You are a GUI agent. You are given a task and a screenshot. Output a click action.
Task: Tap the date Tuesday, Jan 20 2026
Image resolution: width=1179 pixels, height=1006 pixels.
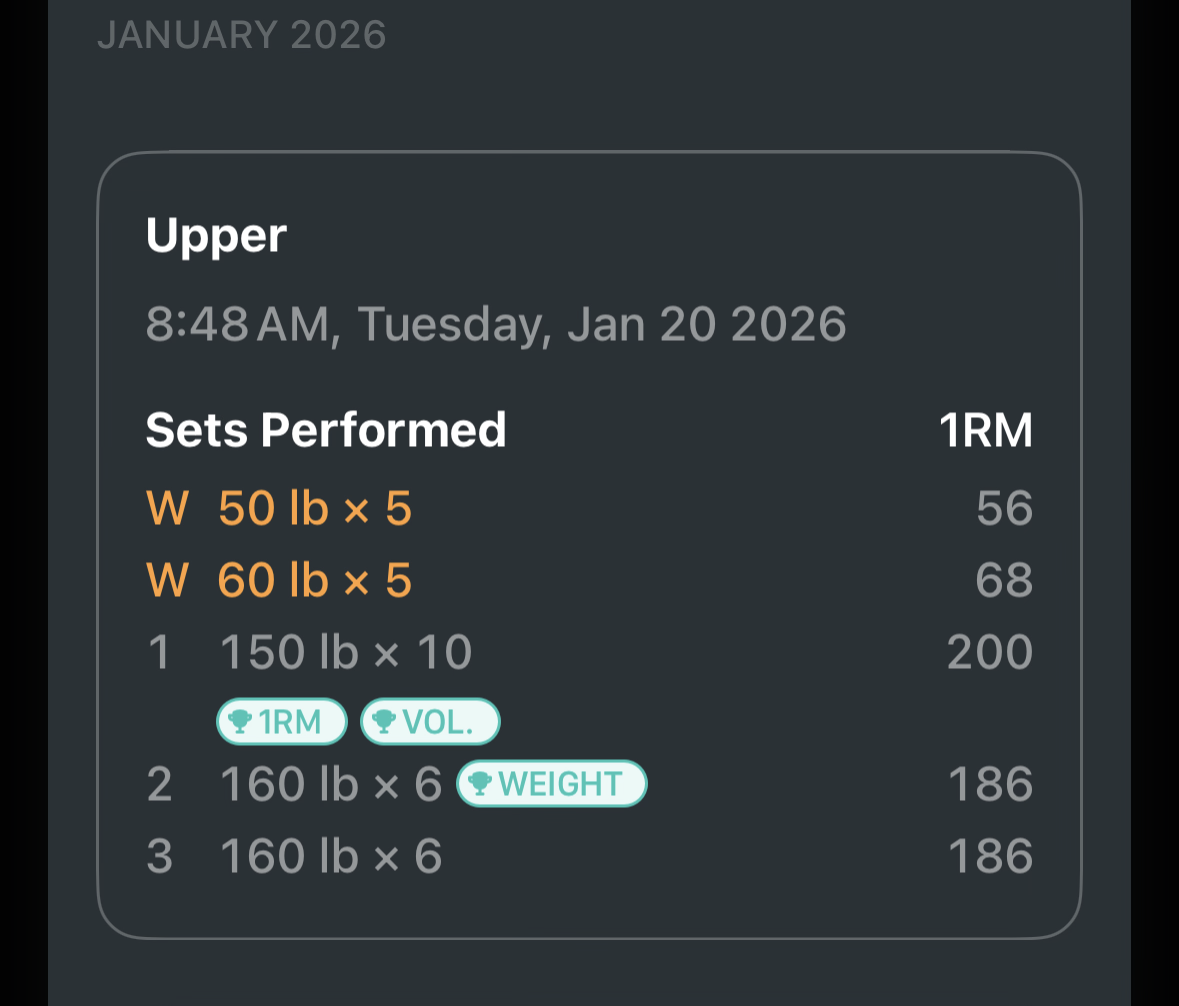pyautogui.click(x=497, y=322)
